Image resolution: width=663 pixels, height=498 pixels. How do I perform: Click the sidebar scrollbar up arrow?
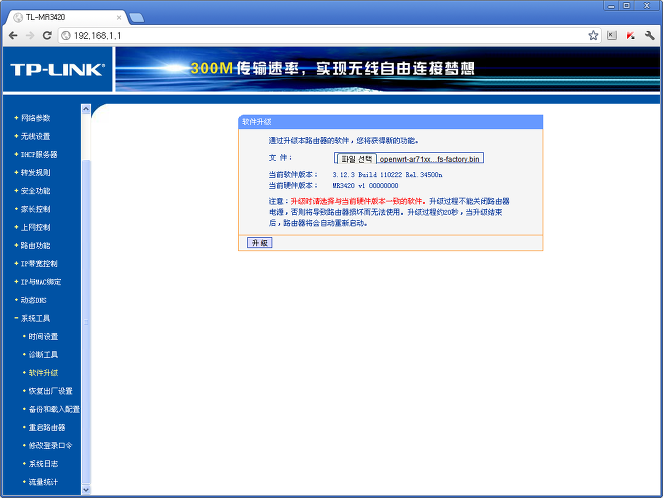86,109
